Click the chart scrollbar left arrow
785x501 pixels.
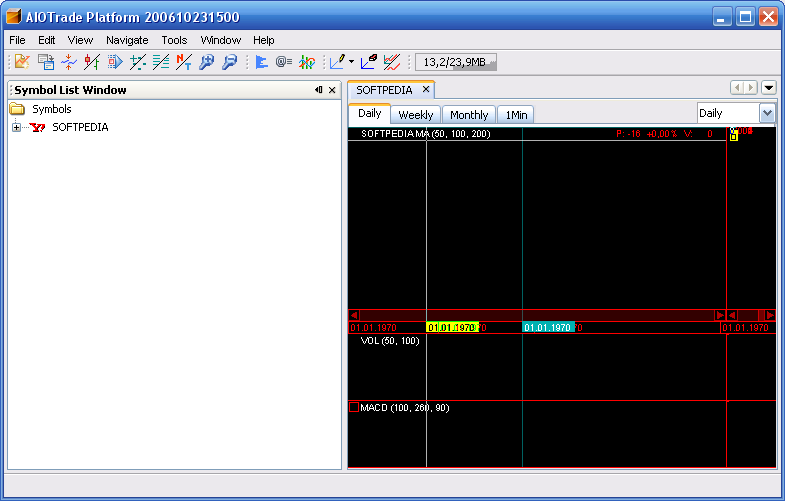354,315
